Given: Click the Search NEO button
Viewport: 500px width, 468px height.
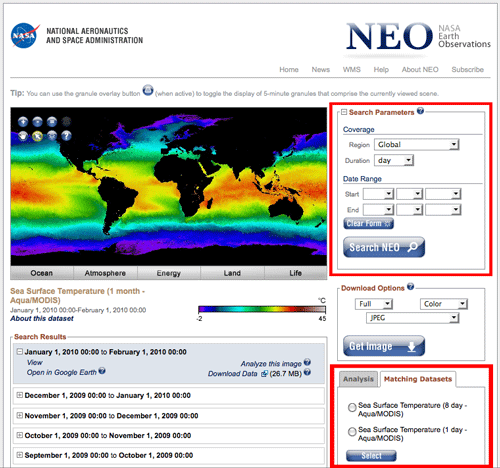Looking at the screenshot, I should pyautogui.click(x=384, y=247).
